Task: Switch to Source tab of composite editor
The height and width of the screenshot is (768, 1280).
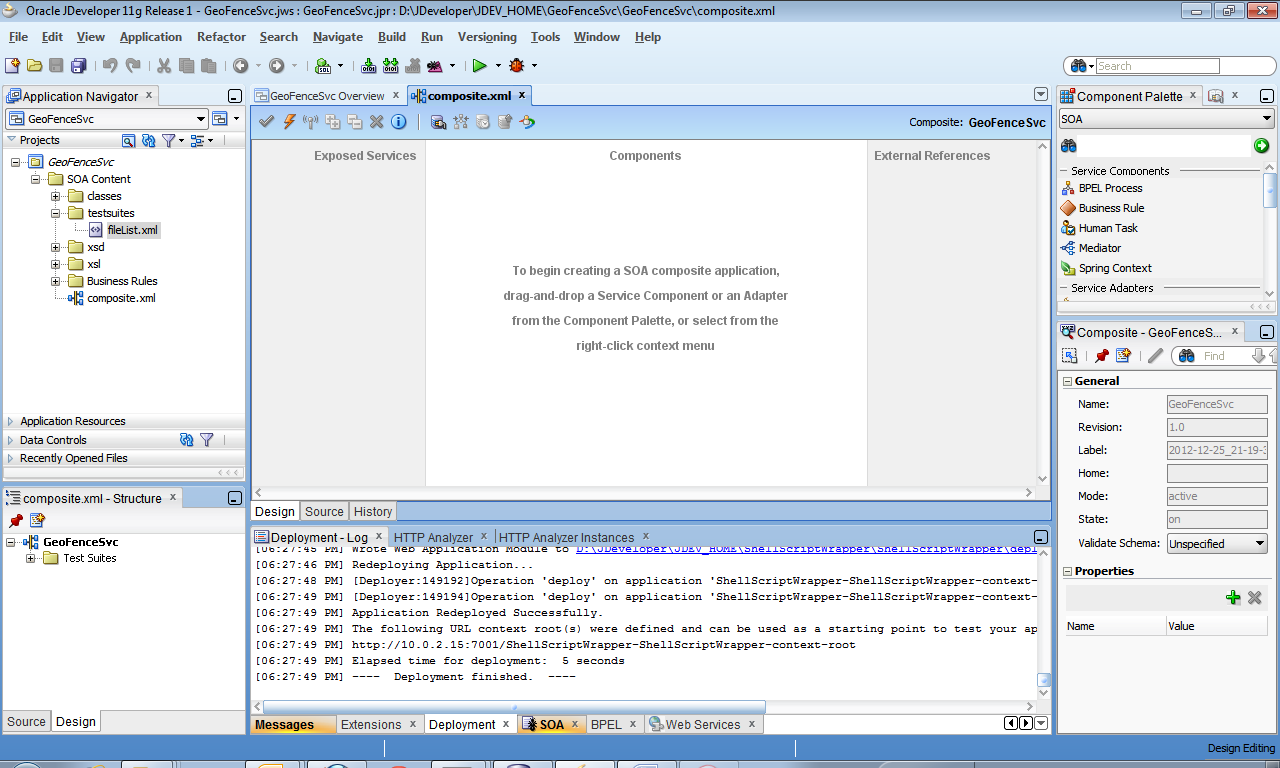Action: click(x=324, y=511)
